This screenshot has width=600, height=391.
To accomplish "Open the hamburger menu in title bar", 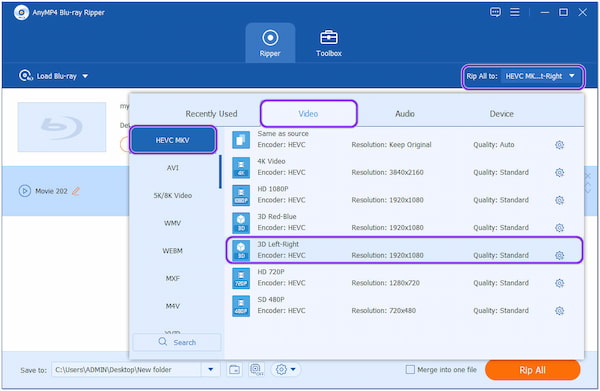I will click(x=515, y=12).
